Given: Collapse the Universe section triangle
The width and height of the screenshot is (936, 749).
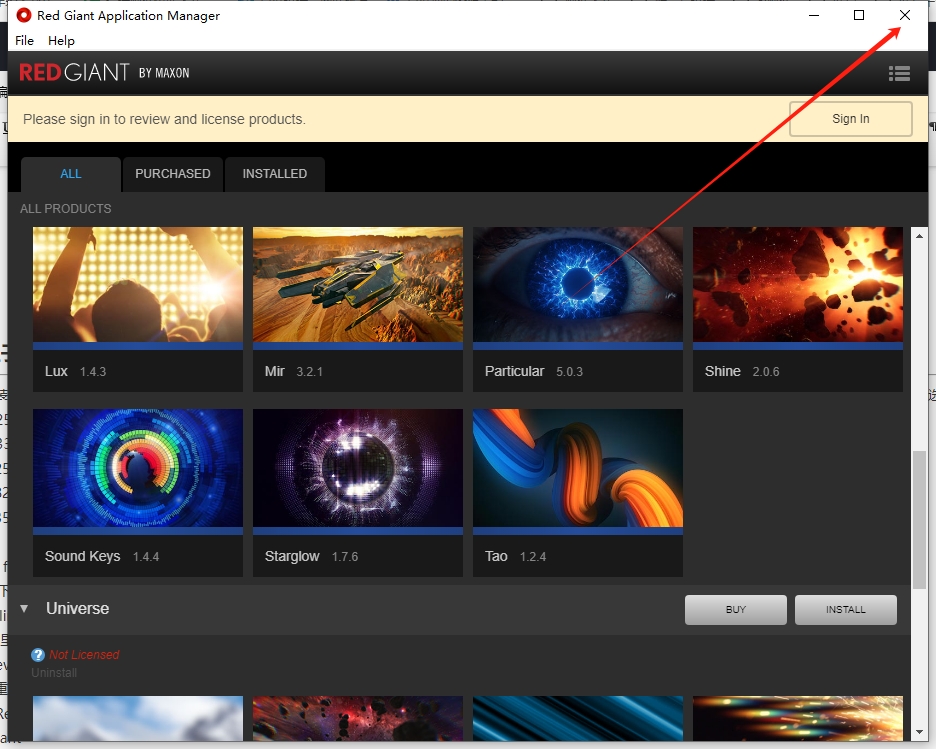Looking at the screenshot, I should tap(24, 609).
